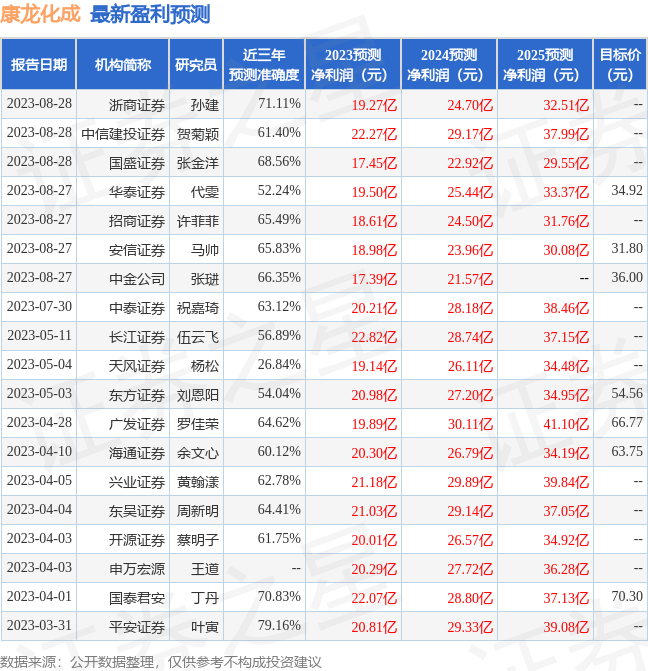Click the 2024预测净利润 column header

(449, 65)
